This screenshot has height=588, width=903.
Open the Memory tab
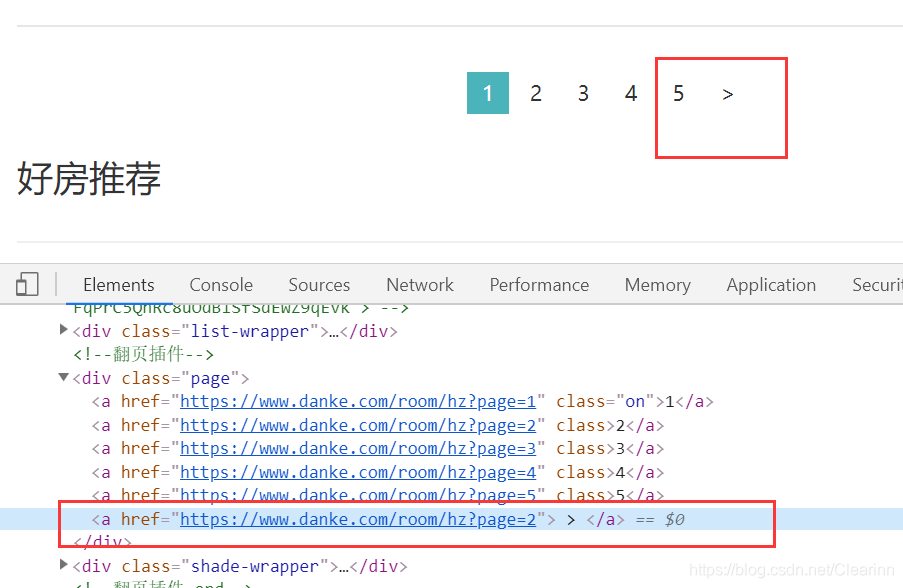658,285
